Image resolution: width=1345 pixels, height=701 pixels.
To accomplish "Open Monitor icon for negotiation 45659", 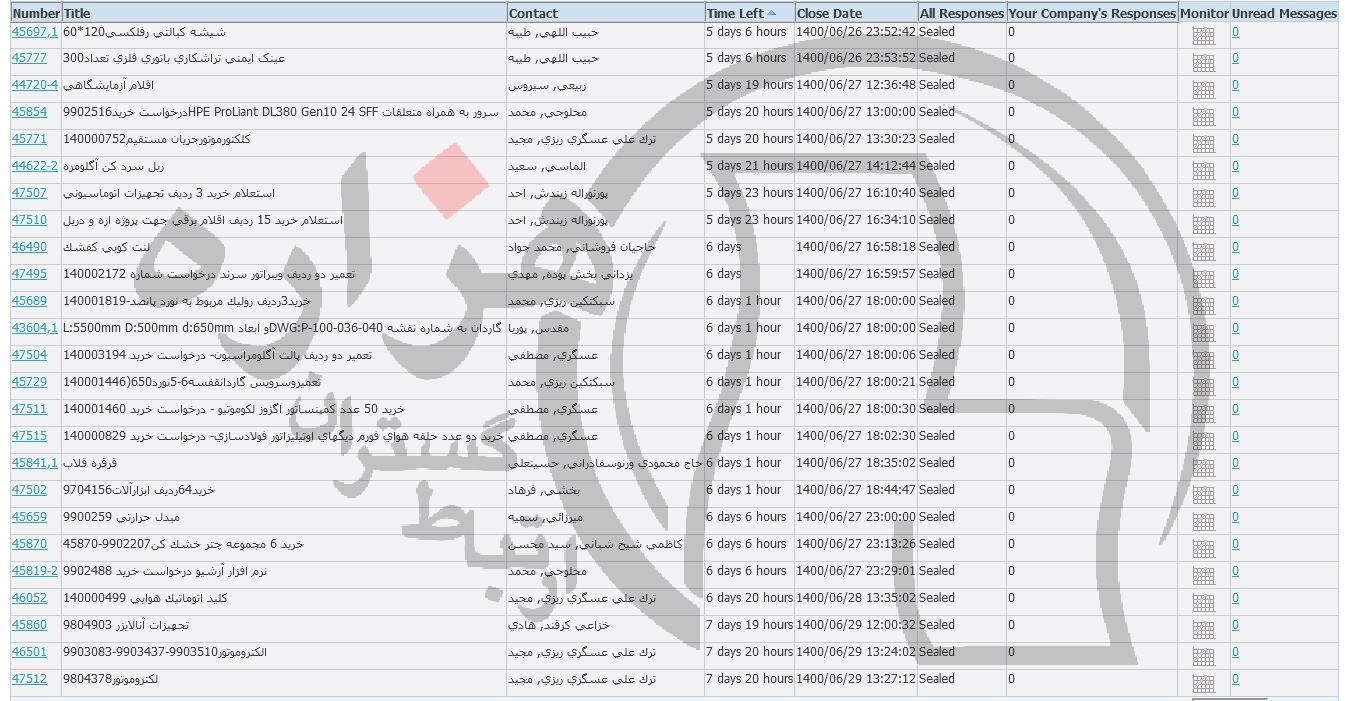I will click(1203, 521).
